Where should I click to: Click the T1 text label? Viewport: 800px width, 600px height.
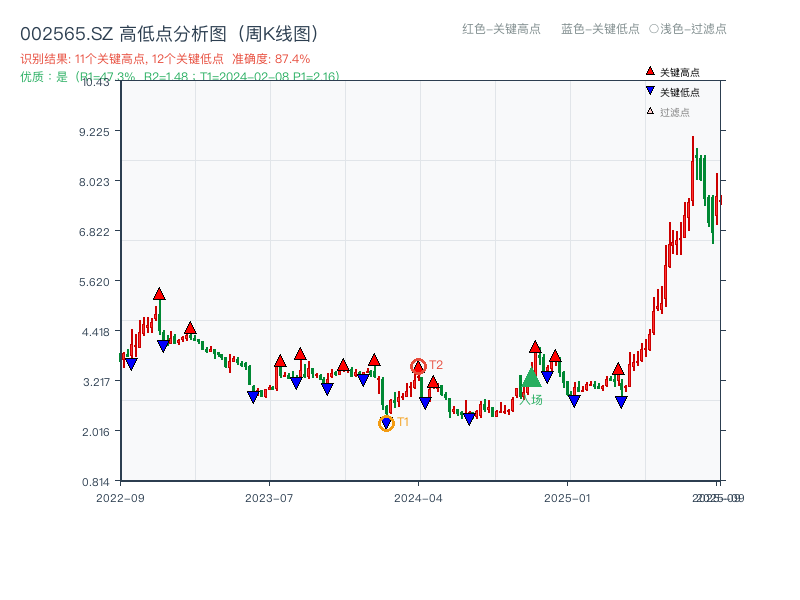tap(403, 422)
